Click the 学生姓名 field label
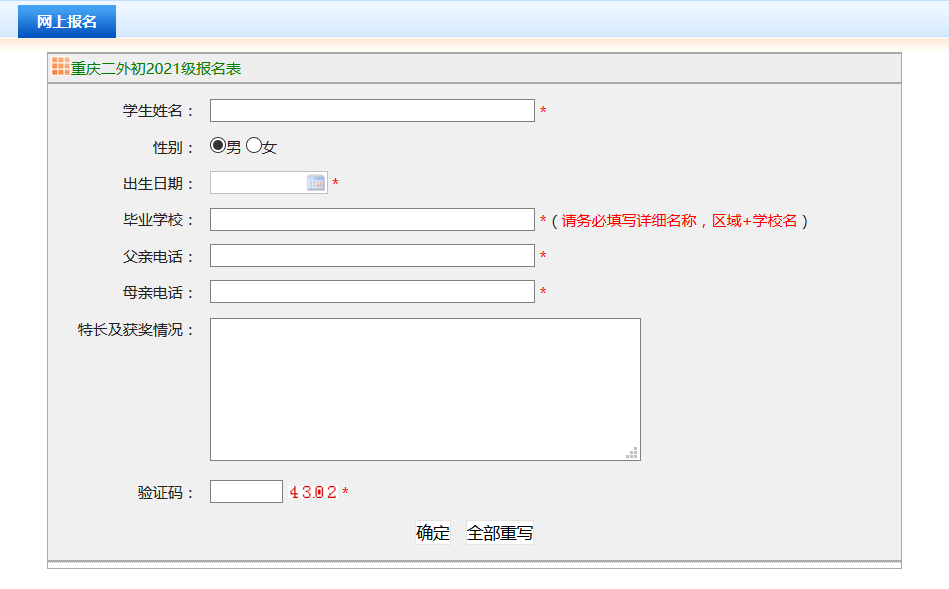This screenshot has height=589, width=949. 158,111
